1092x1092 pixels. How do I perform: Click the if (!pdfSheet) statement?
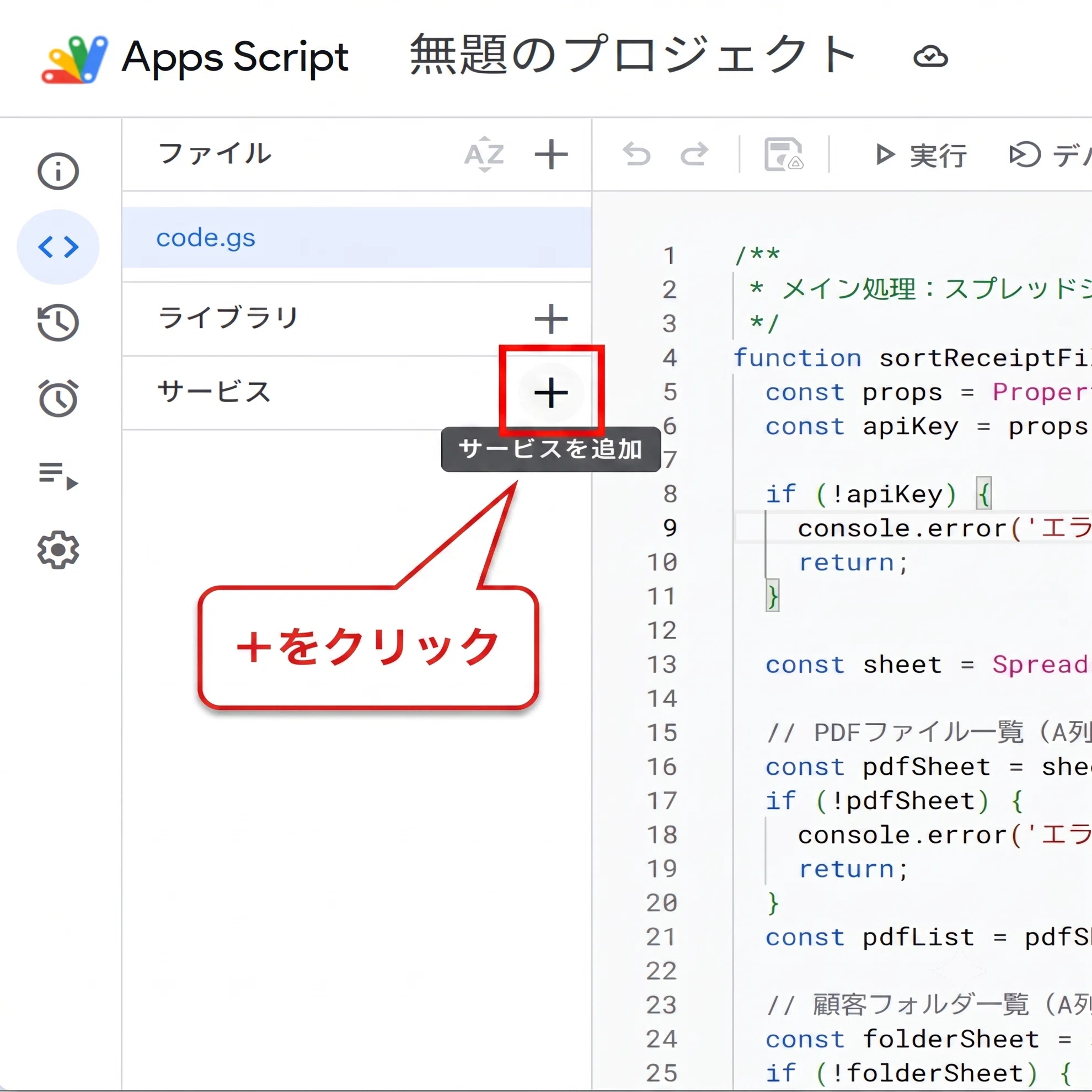click(895, 801)
